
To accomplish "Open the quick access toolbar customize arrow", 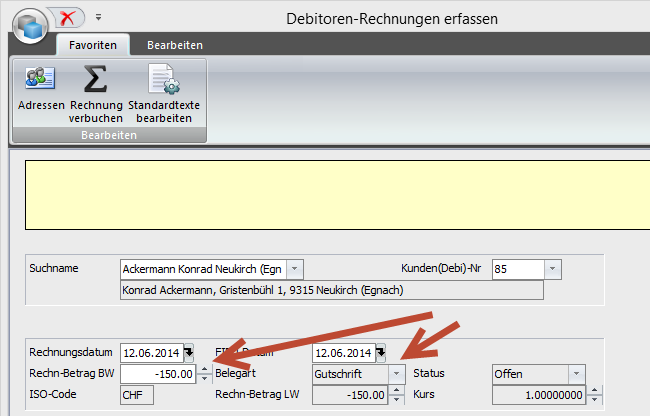I will [99, 18].
